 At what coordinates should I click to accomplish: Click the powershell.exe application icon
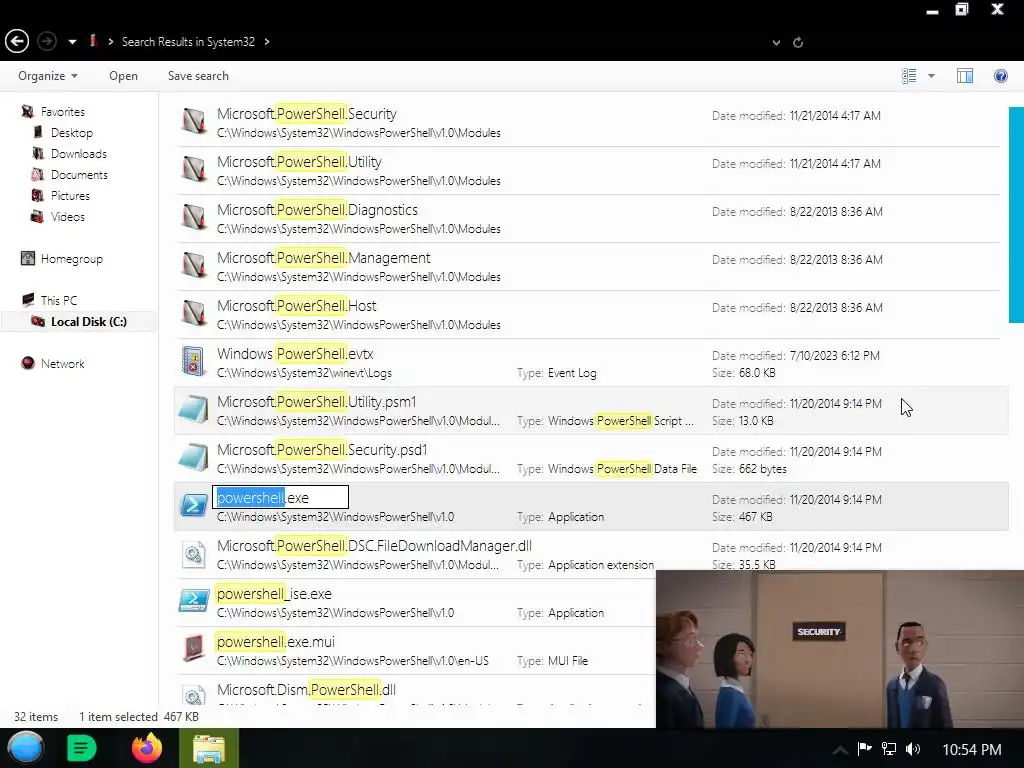pos(194,505)
